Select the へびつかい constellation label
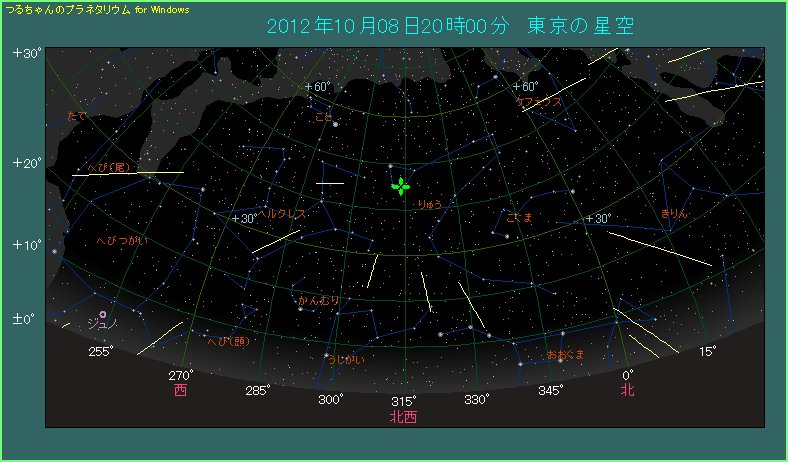 click(122, 241)
